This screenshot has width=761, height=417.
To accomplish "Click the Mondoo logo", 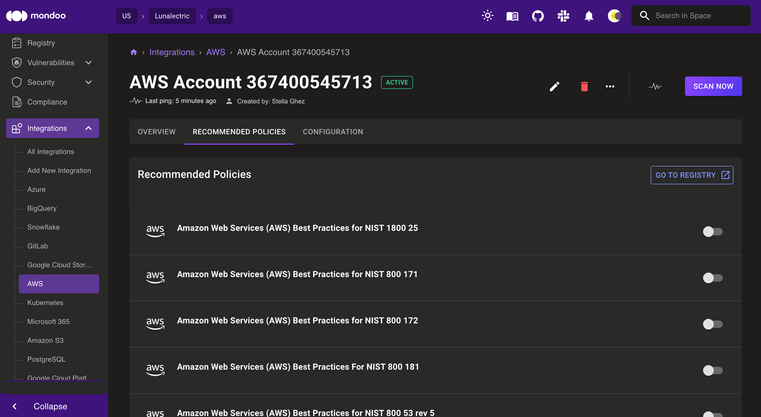I will click(36, 16).
